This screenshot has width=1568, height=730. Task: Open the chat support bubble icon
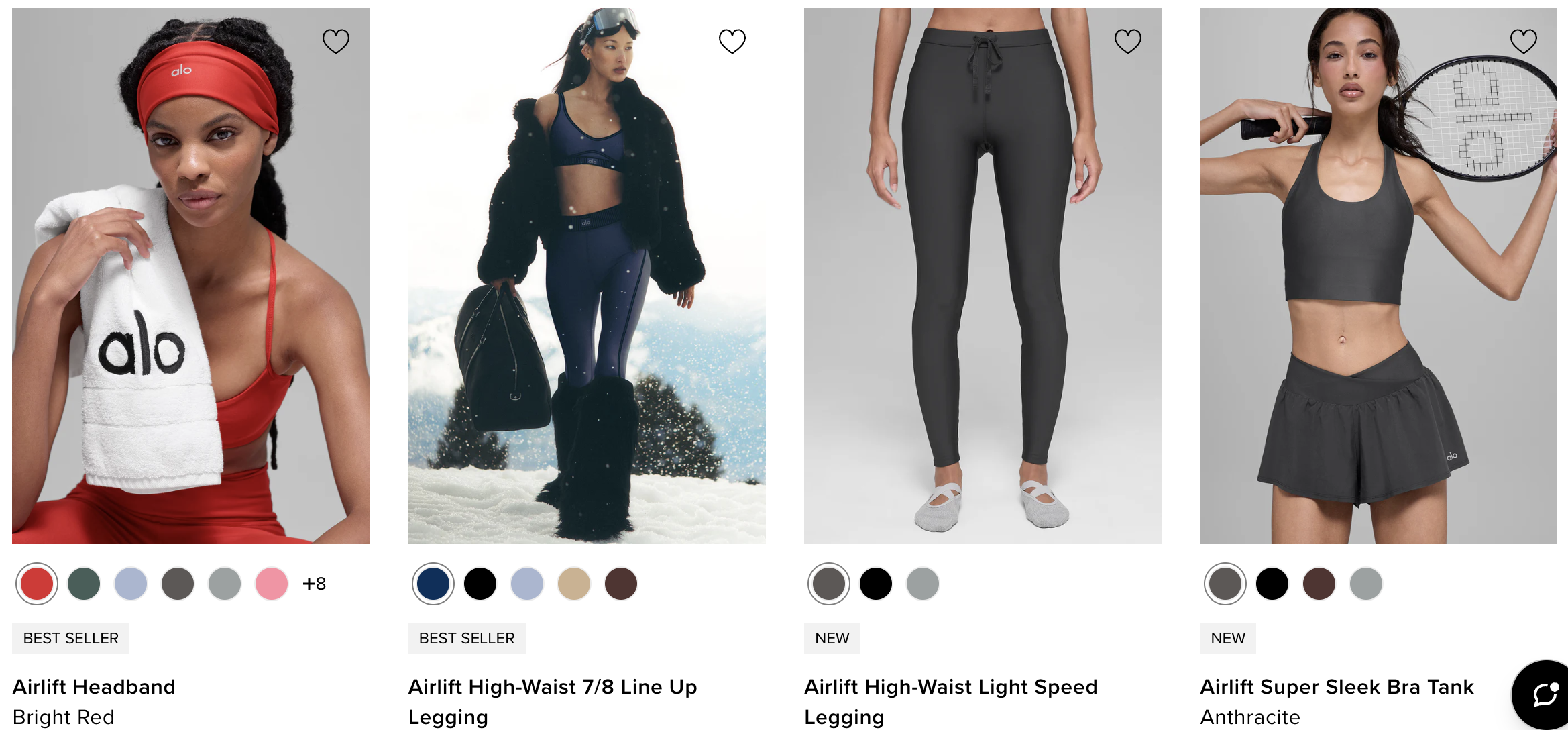(x=1543, y=694)
